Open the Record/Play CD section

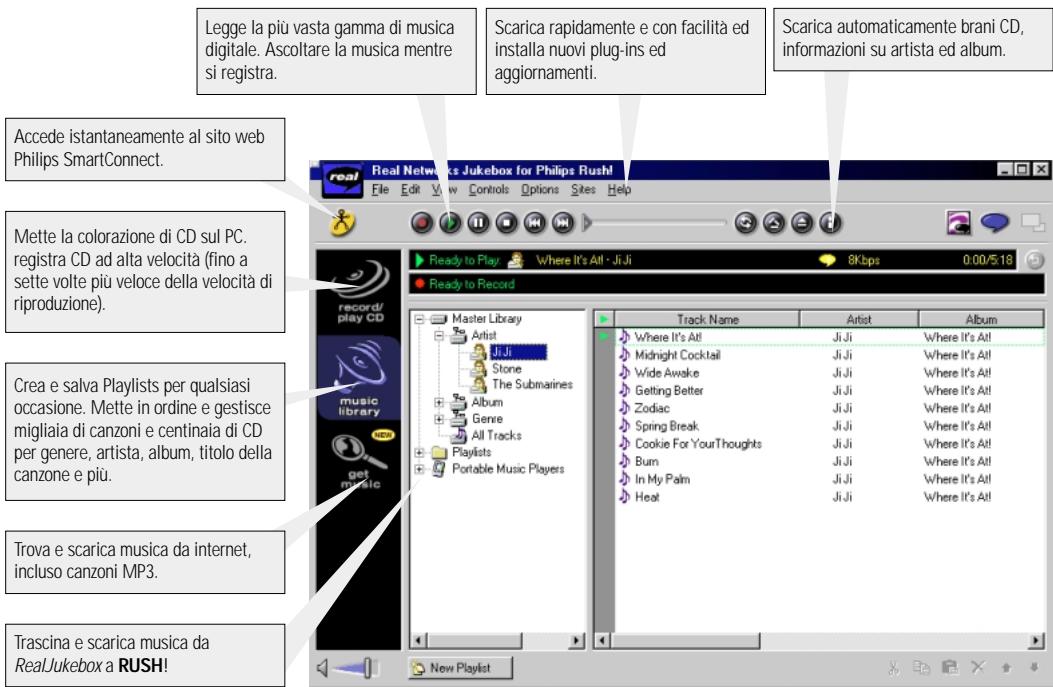tap(360, 292)
